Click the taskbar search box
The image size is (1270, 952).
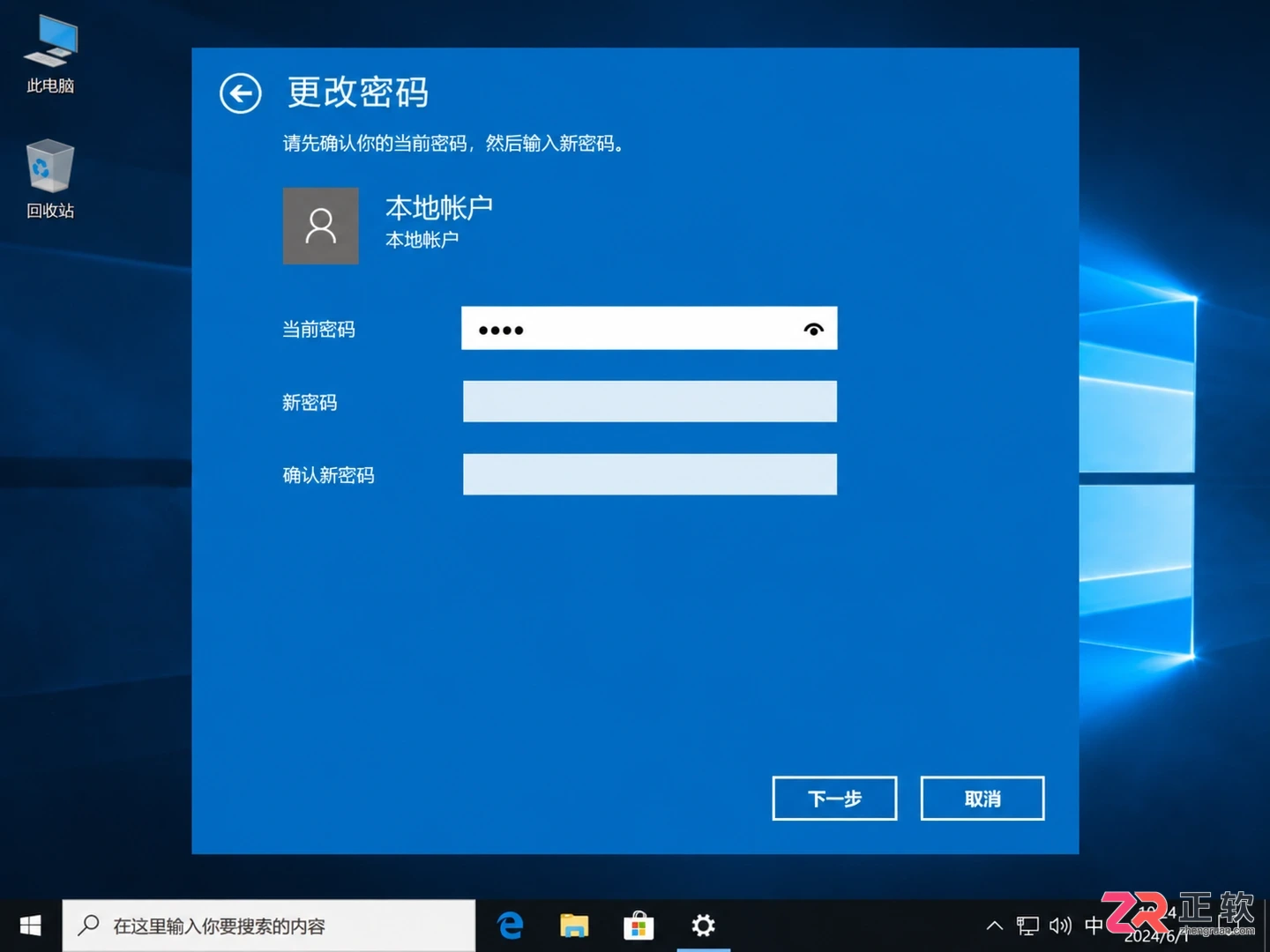269,926
